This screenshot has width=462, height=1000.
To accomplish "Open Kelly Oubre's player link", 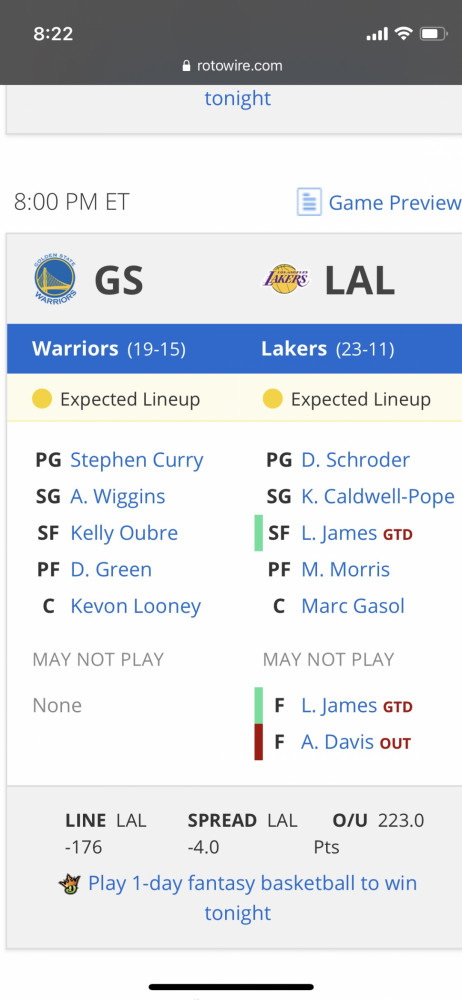I will [x=124, y=533].
